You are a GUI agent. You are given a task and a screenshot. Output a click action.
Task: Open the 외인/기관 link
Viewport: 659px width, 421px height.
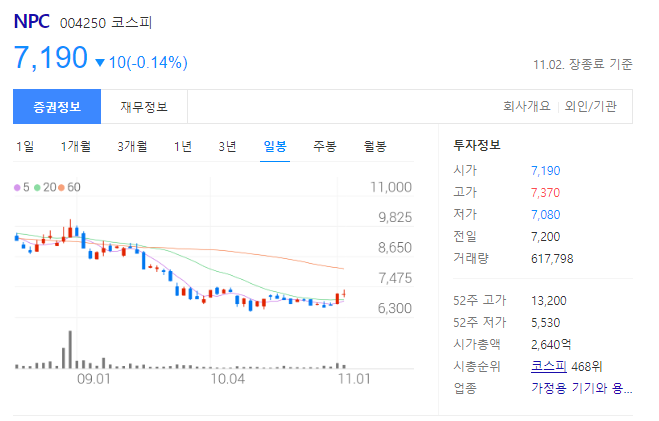coord(590,106)
